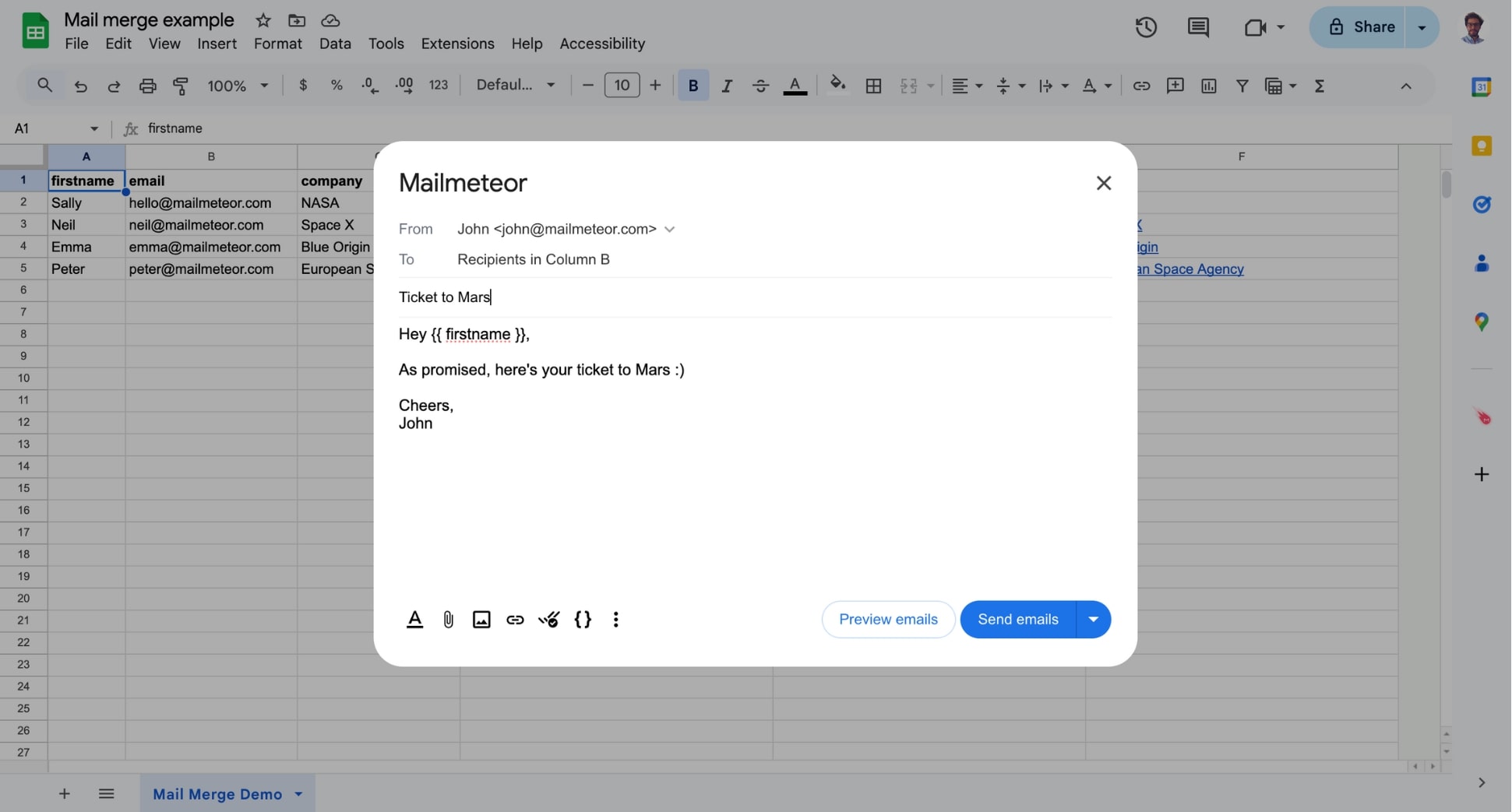This screenshot has width=1512, height=812.
Task: Open more options three-dot menu in Mailmeteor
Action: coord(615,620)
